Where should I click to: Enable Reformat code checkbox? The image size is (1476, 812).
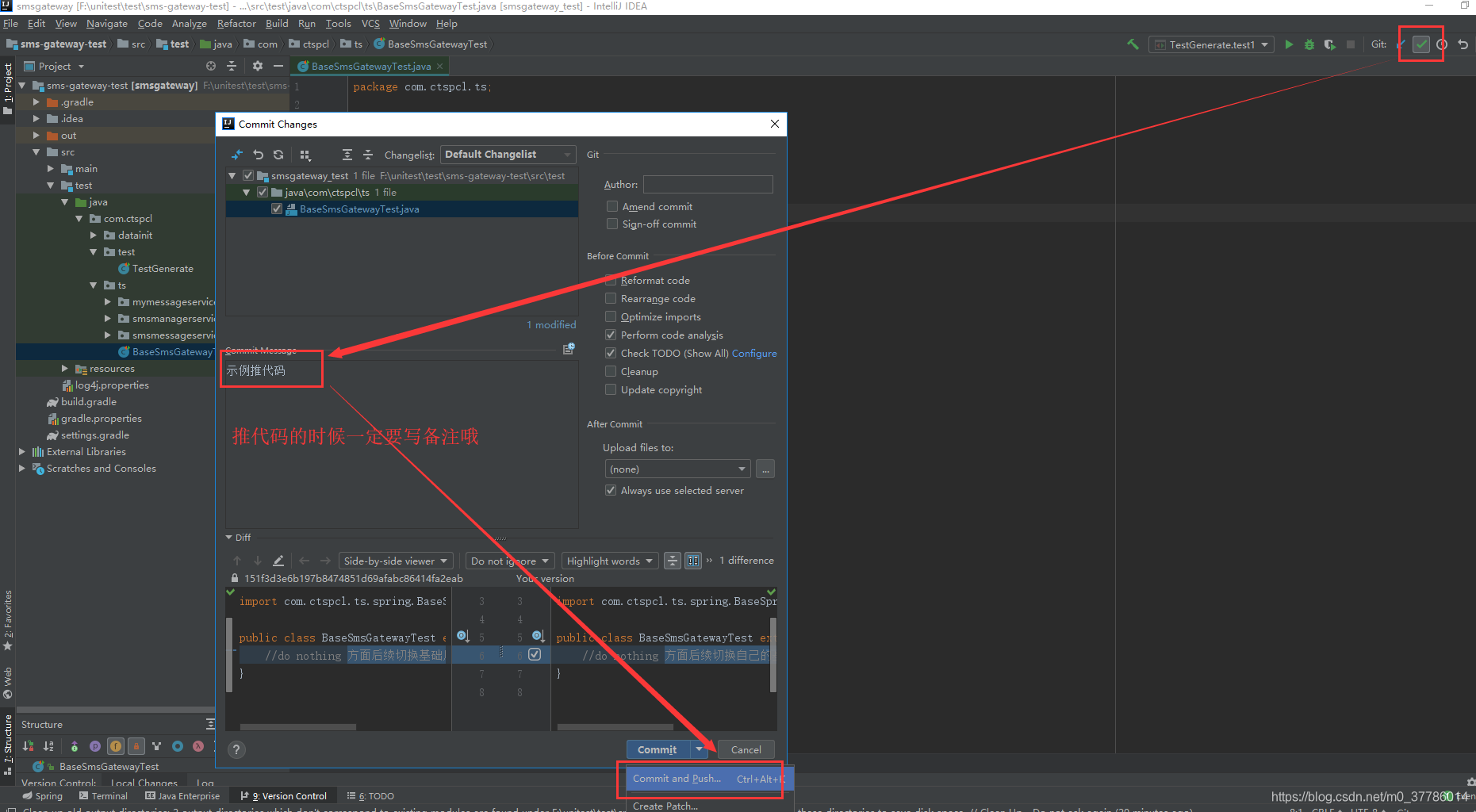click(611, 280)
